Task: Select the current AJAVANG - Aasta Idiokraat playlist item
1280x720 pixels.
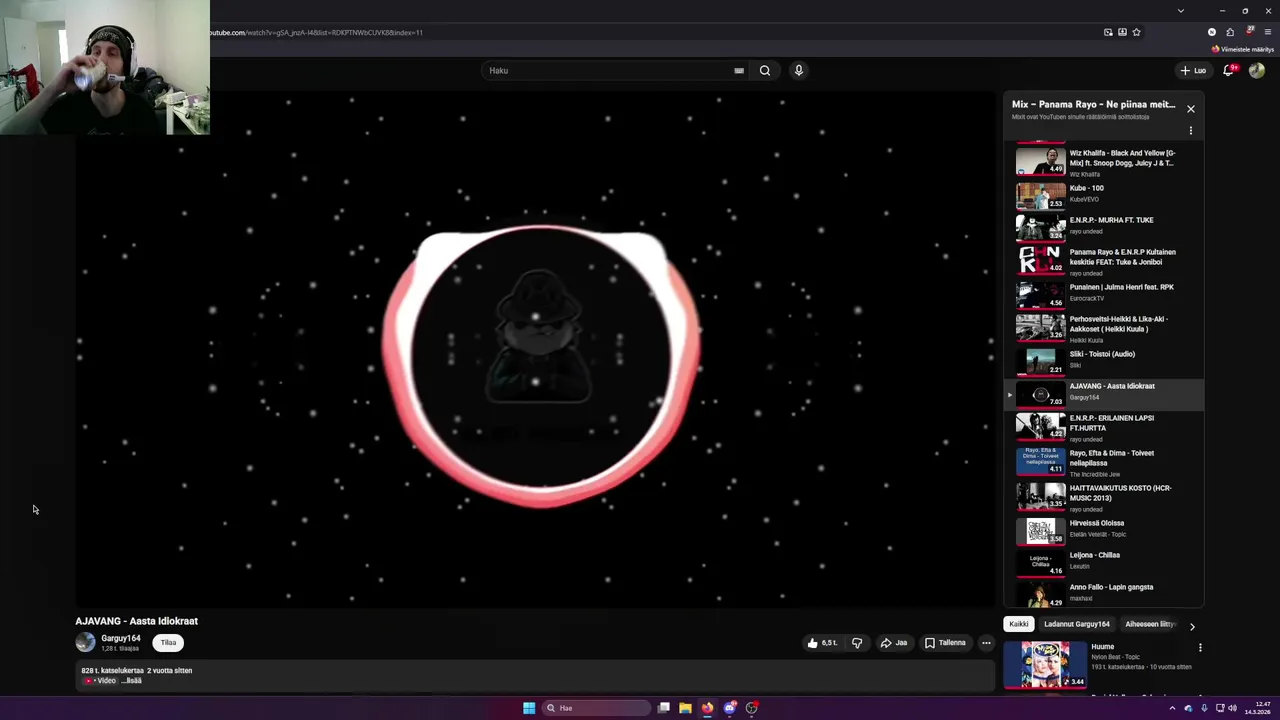Action: pos(1104,394)
